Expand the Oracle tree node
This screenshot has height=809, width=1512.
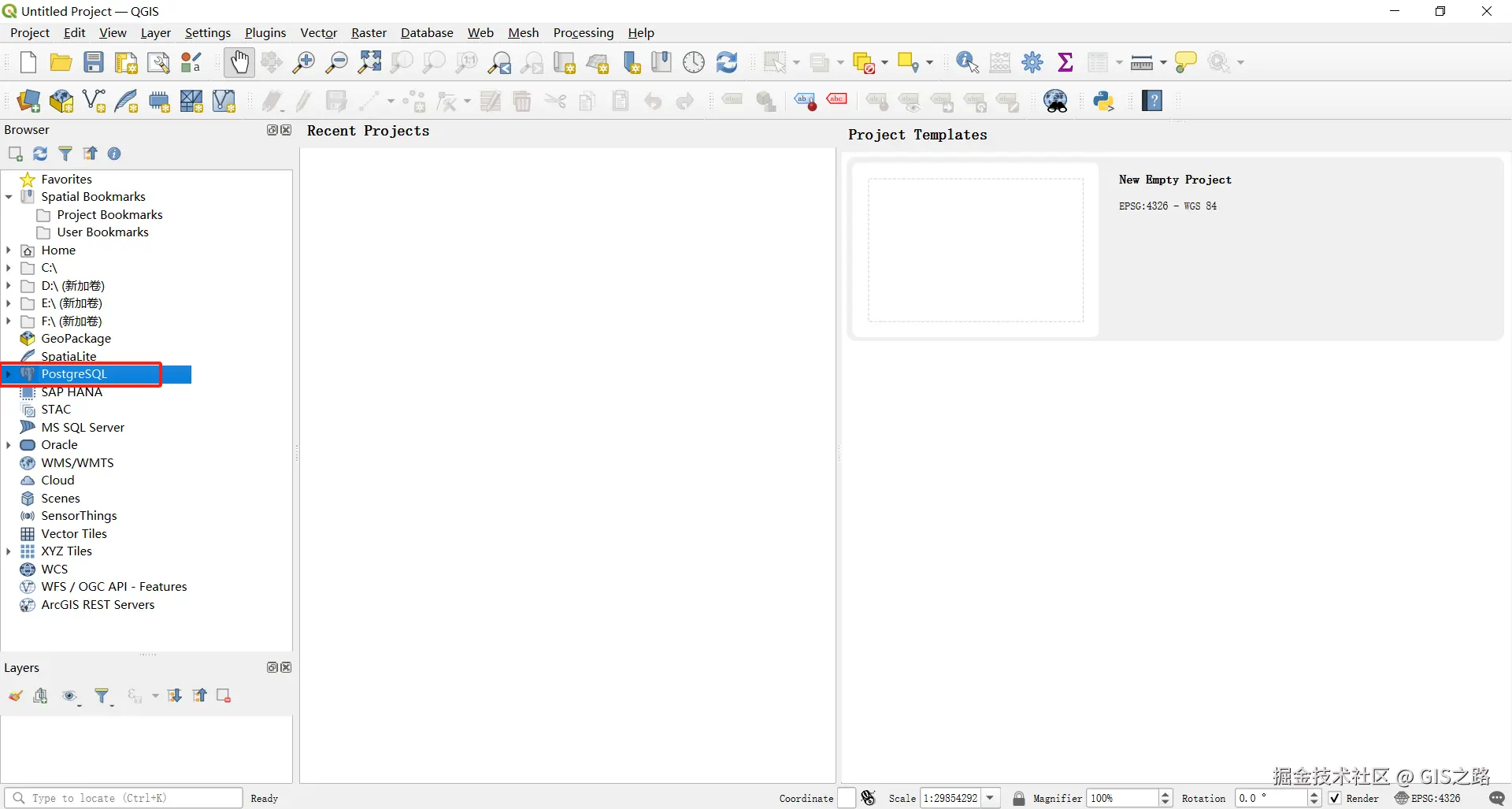pyautogui.click(x=8, y=445)
